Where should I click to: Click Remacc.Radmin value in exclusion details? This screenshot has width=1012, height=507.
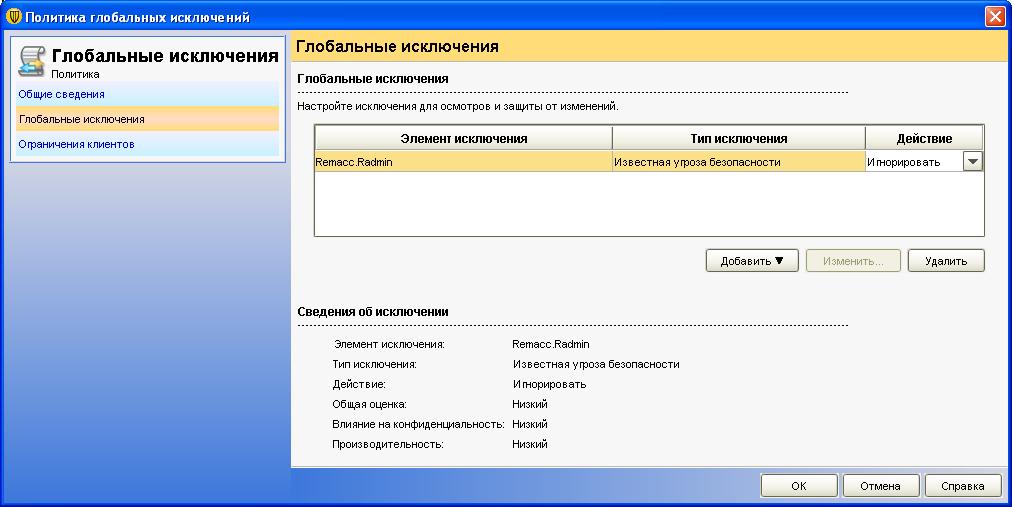(551, 344)
